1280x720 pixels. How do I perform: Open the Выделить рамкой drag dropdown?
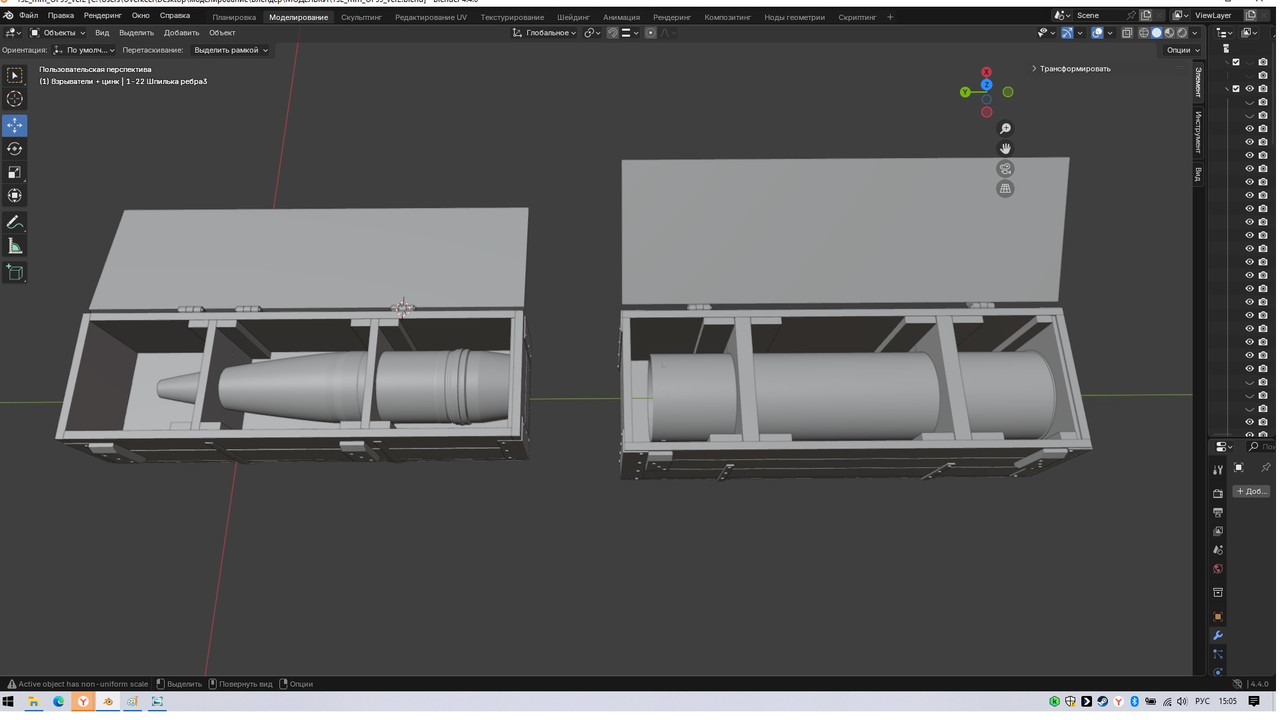(230, 50)
